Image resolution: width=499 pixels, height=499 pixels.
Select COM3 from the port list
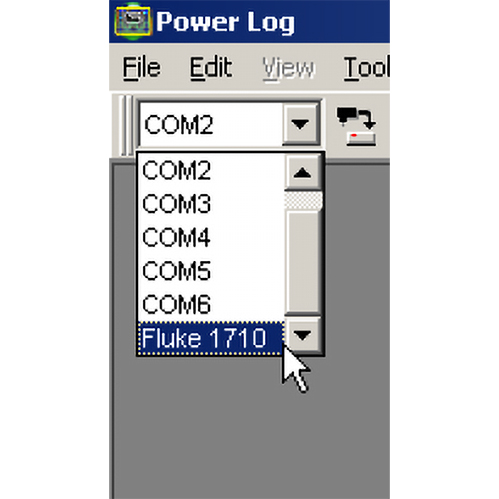211,204
